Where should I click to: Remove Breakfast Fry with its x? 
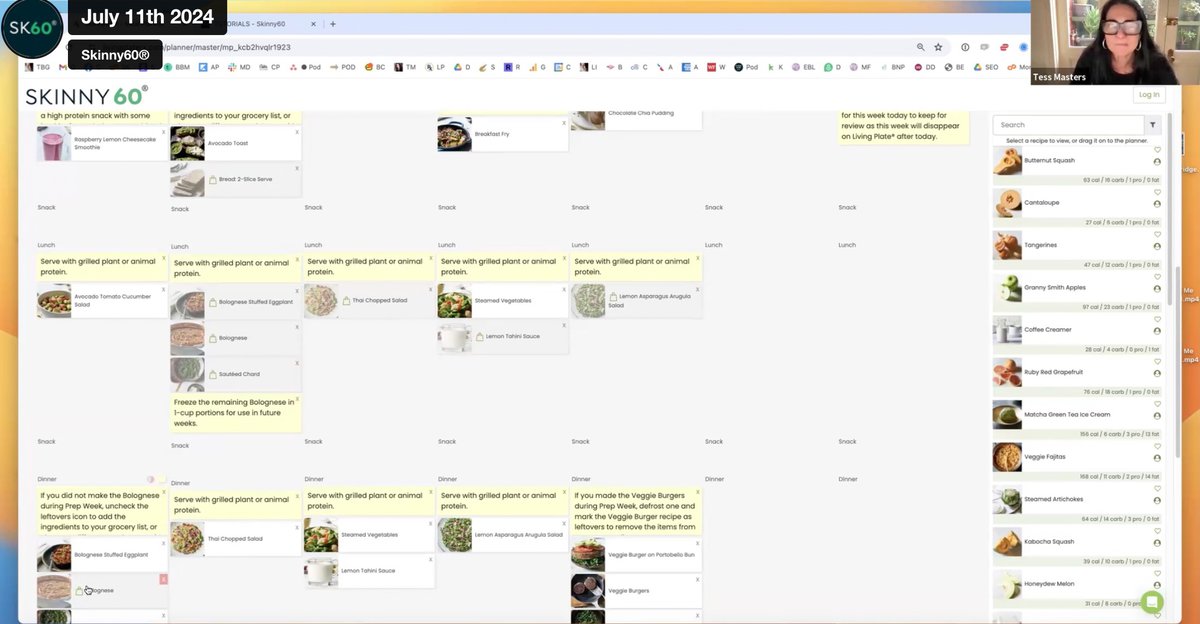(564, 123)
